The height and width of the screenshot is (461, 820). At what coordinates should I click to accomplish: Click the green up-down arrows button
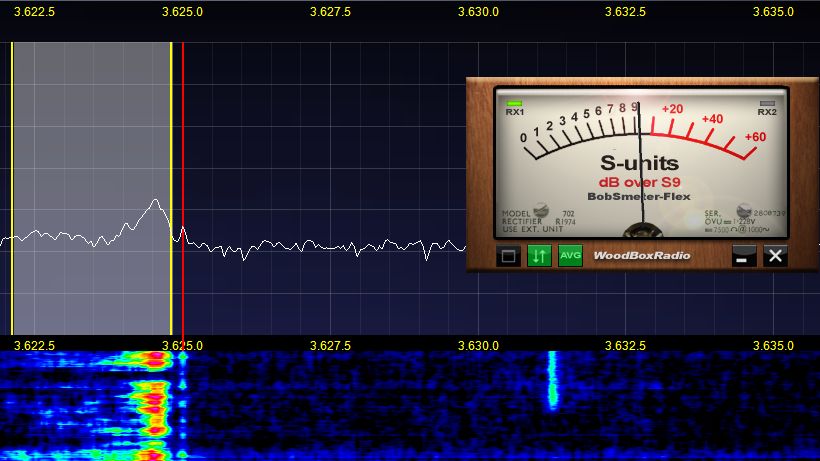tap(539, 255)
